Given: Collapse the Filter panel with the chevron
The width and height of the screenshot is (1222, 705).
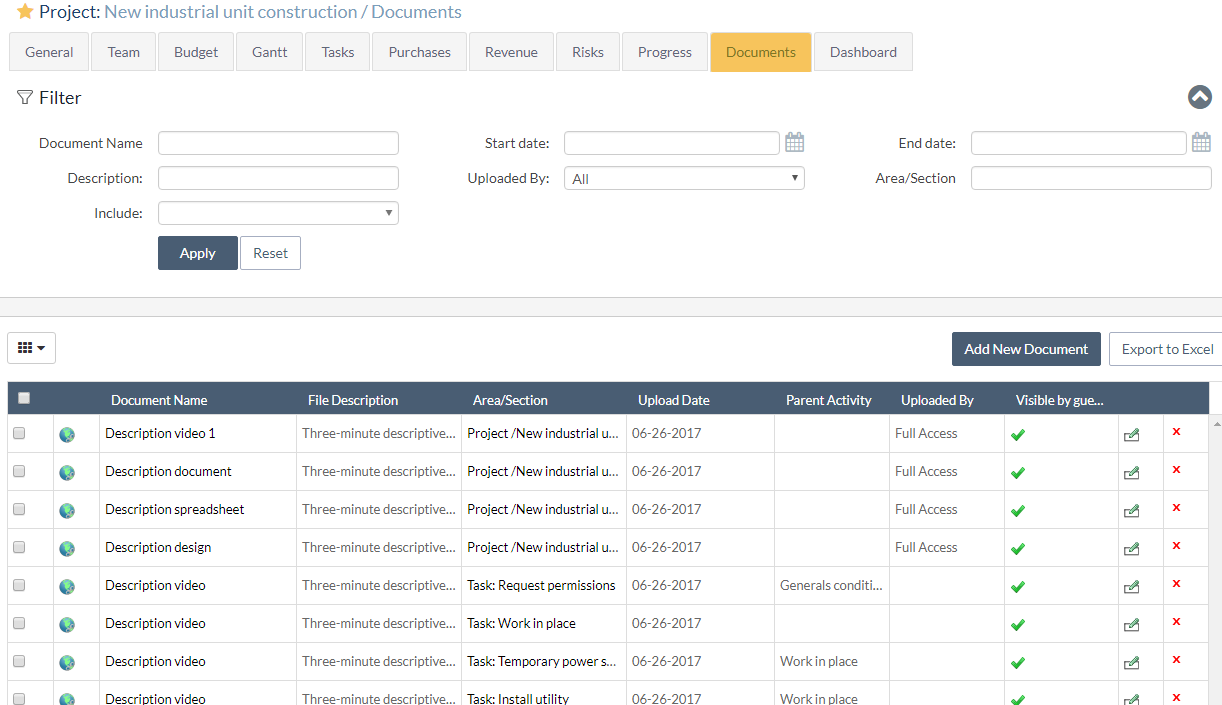Looking at the screenshot, I should tap(1199, 96).
